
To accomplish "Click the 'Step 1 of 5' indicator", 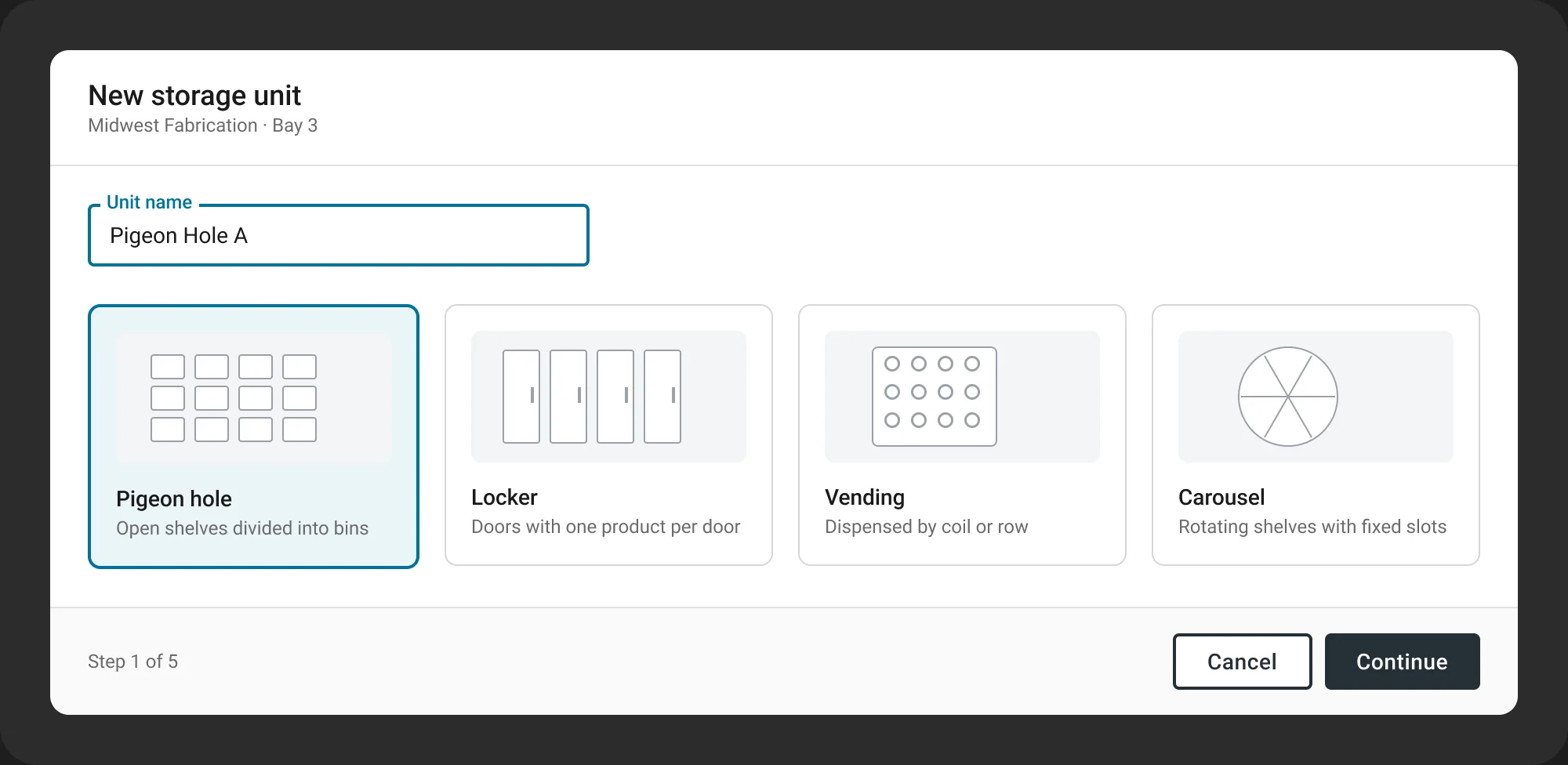I will click(x=133, y=662).
